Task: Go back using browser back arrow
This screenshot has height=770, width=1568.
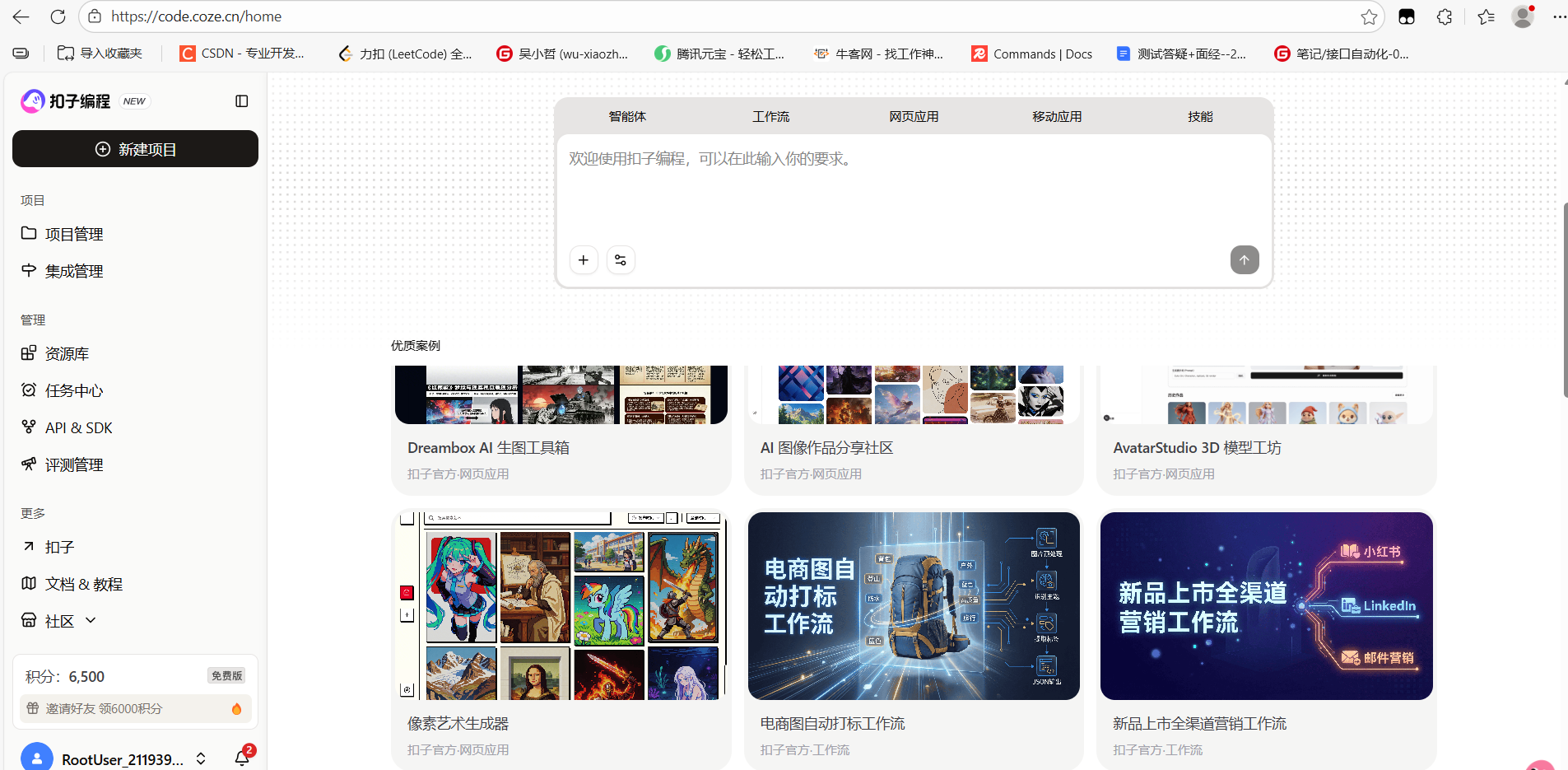Action: click(21, 16)
